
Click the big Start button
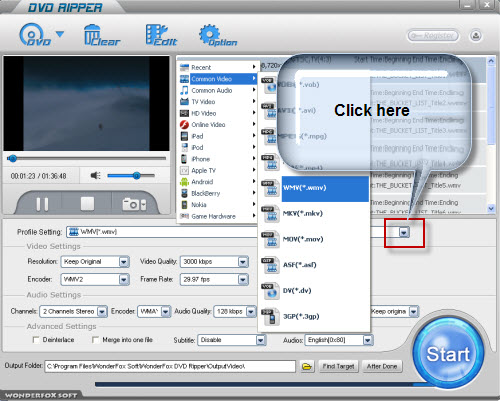coord(448,353)
